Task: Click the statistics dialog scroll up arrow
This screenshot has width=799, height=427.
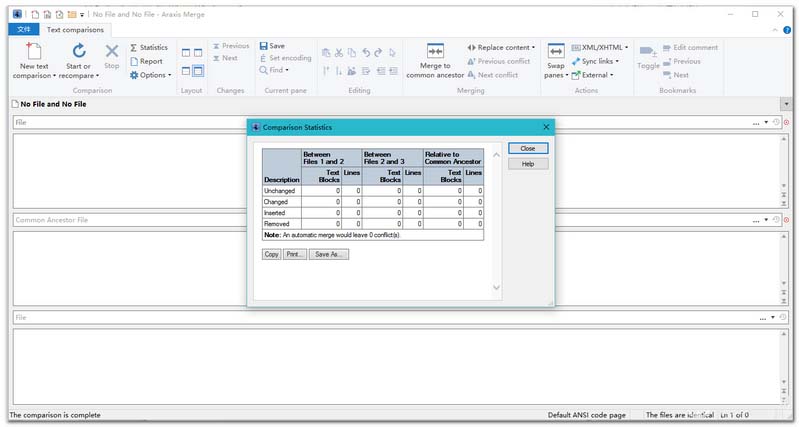Action: pyautogui.click(x=496, y=154)
